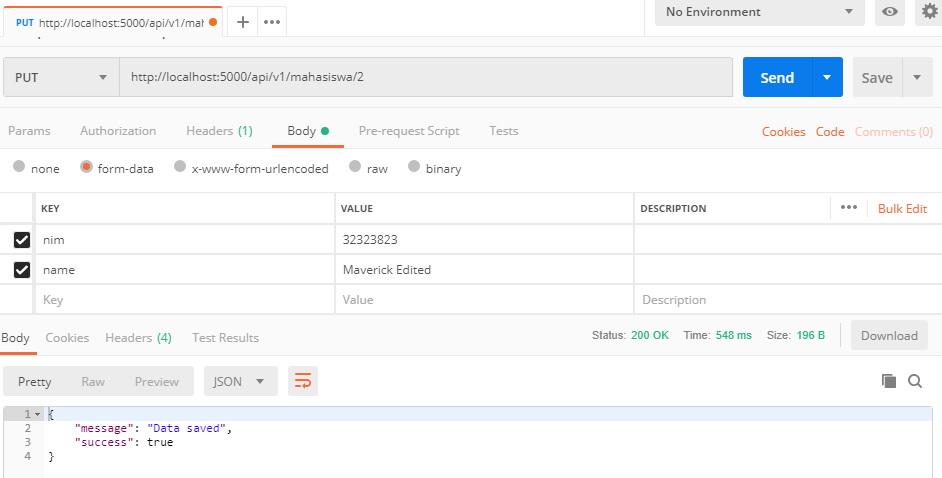Click the 548 ms time value

pyautogui.click(x=734, y=335)
